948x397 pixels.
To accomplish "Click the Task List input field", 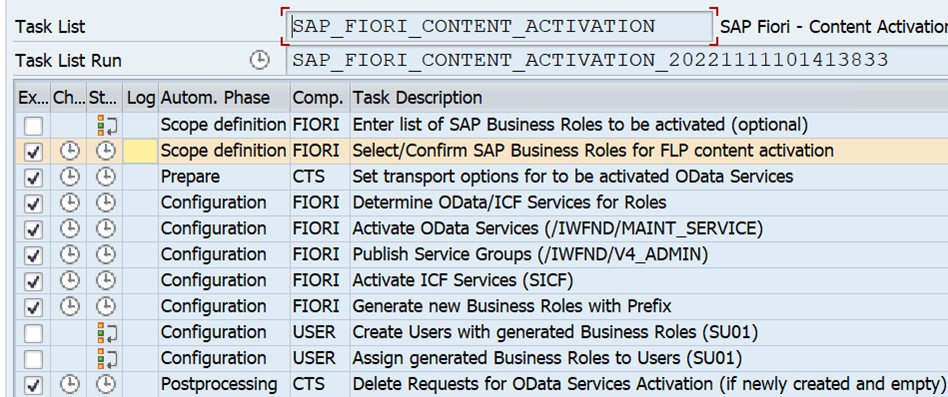I will coord(499,27).
